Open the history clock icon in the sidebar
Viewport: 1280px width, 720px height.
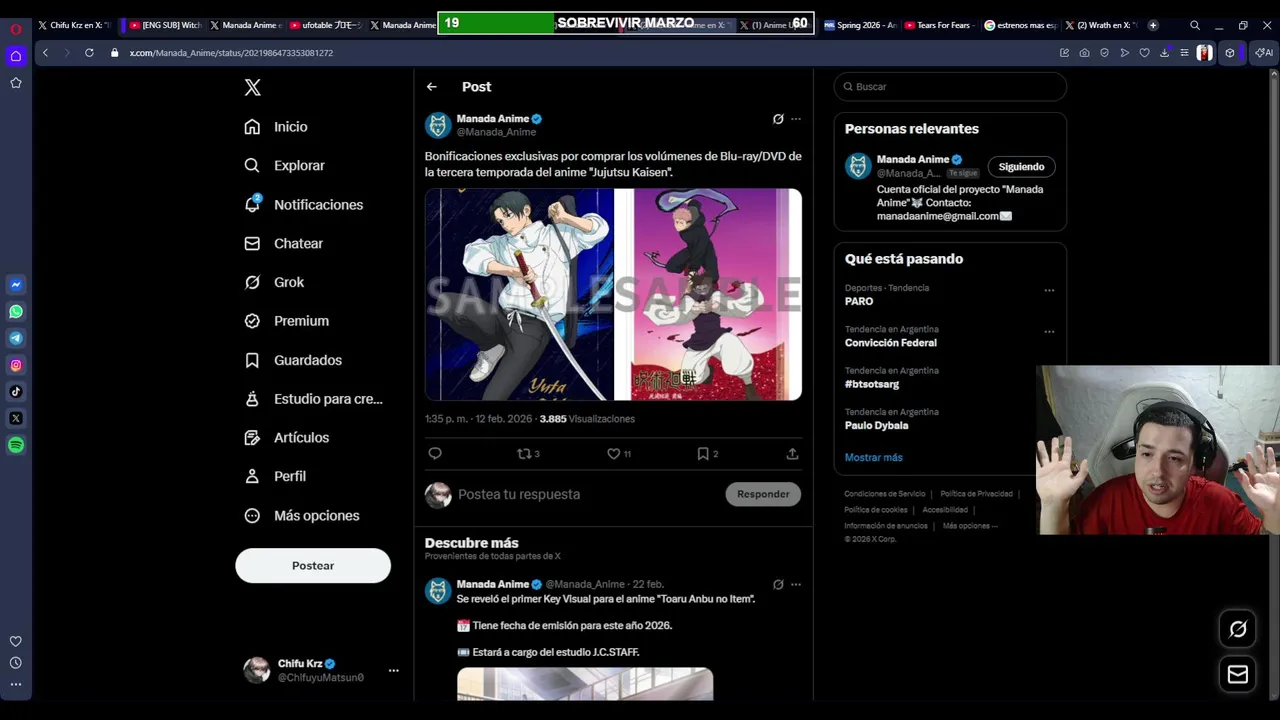16,663
